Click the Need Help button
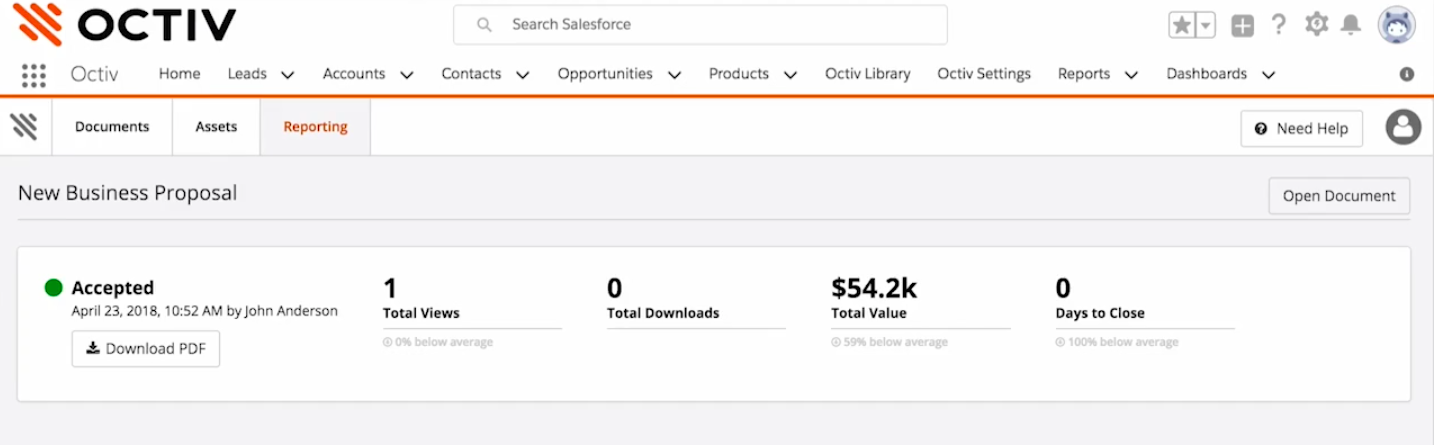Screen dimensions: 1434x445 click(x=1301, y=128)
